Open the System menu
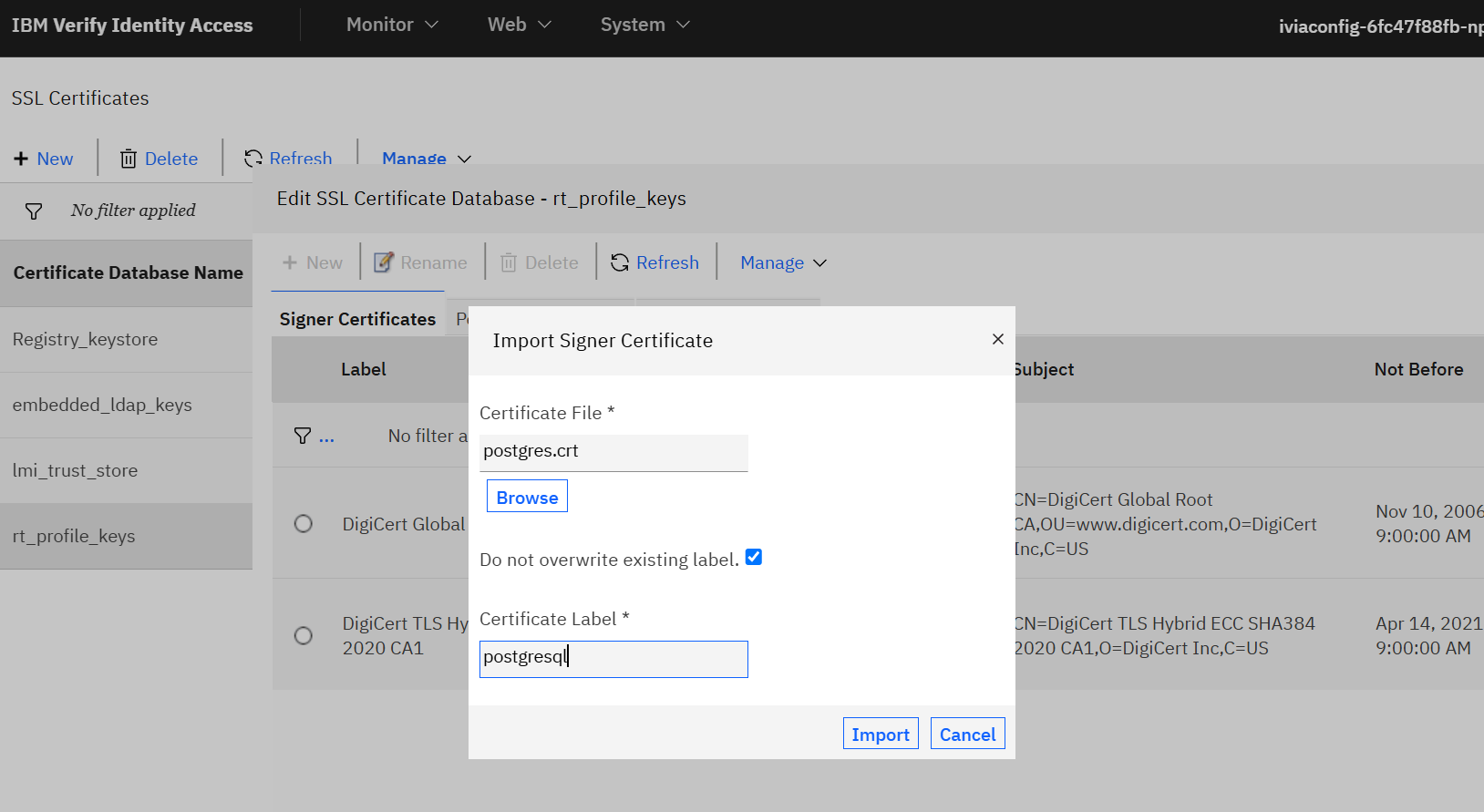 [x=645, y=26]
